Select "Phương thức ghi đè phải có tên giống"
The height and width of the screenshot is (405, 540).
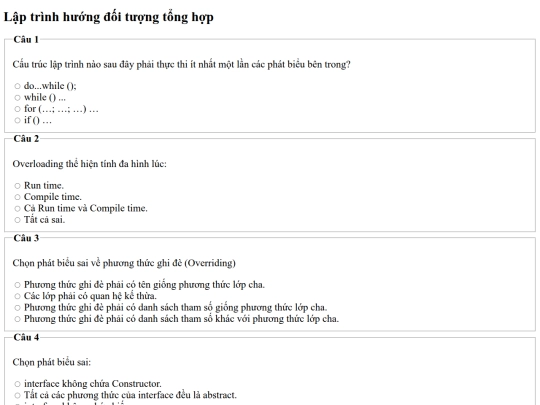pyautogui.click(x=18, y=285)
